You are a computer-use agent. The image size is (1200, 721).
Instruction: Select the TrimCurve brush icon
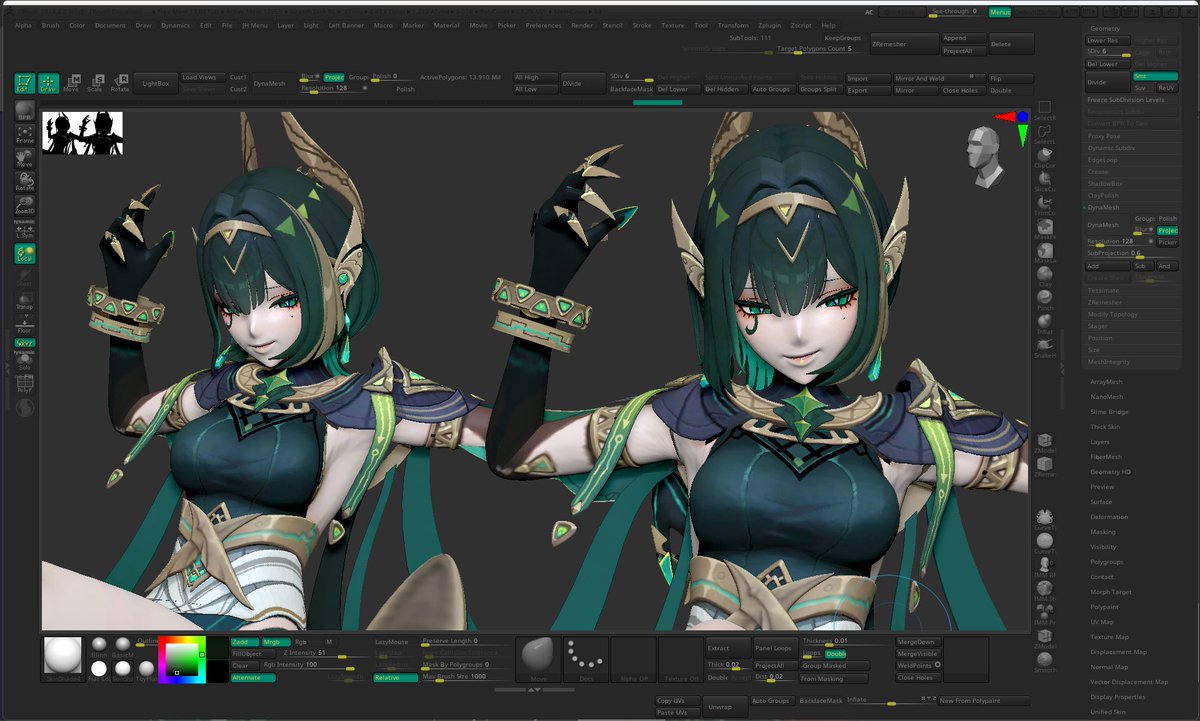coord(1044,204)
